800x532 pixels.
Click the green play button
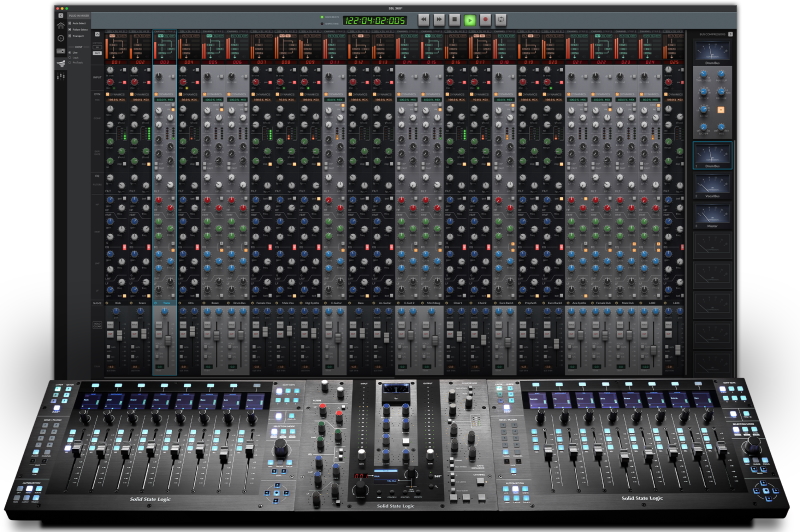(x=470, y=20)
